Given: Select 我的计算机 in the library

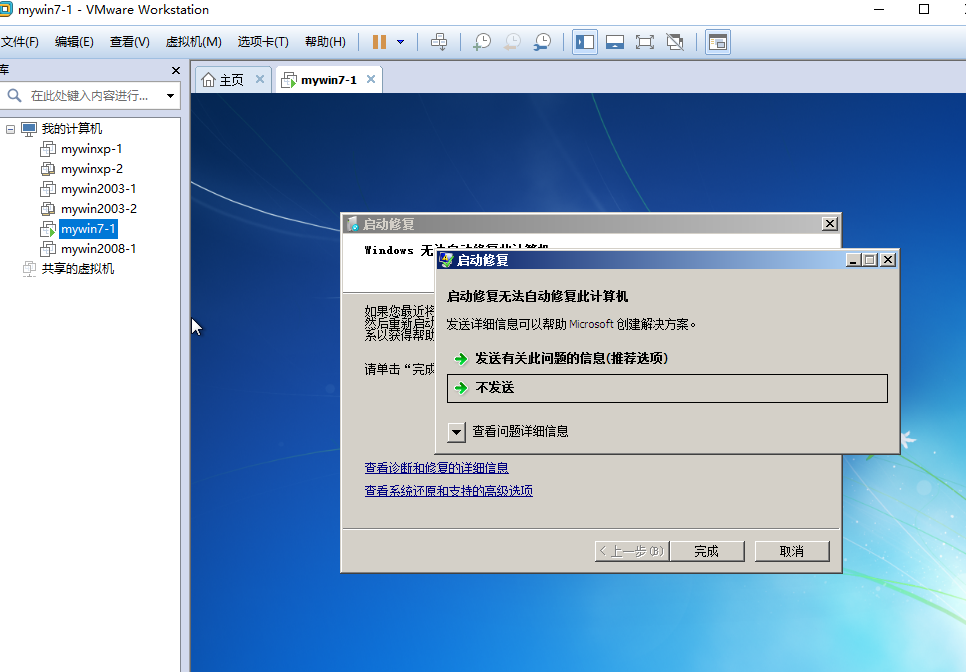Looking at the screenshot, I should point(71,129).
